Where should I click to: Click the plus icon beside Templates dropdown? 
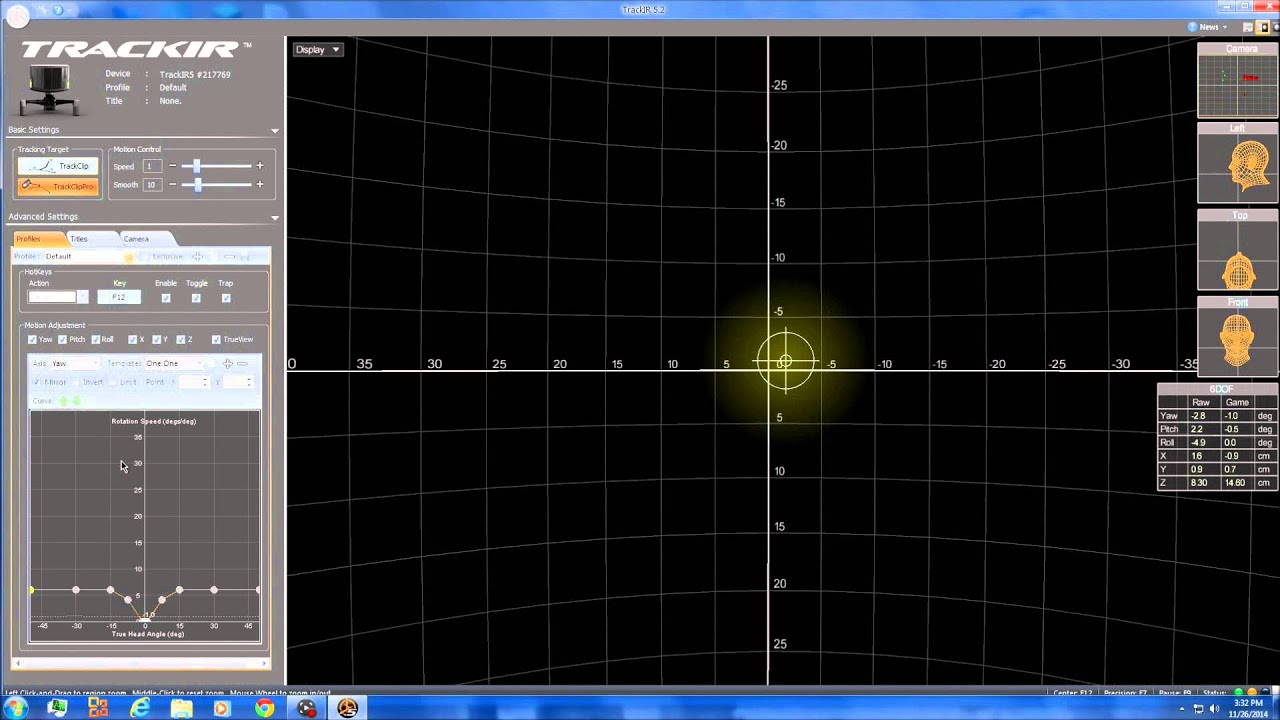(227, 364)
